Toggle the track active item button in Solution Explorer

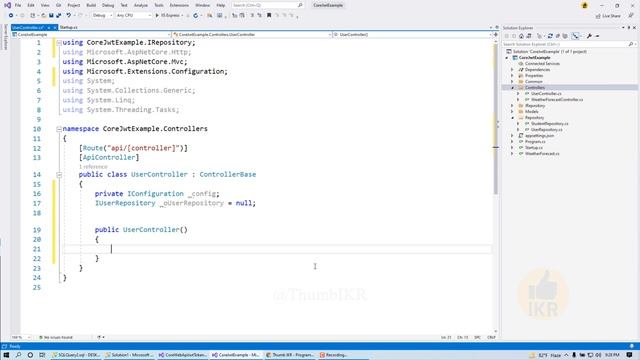click(x=576, y=36)
